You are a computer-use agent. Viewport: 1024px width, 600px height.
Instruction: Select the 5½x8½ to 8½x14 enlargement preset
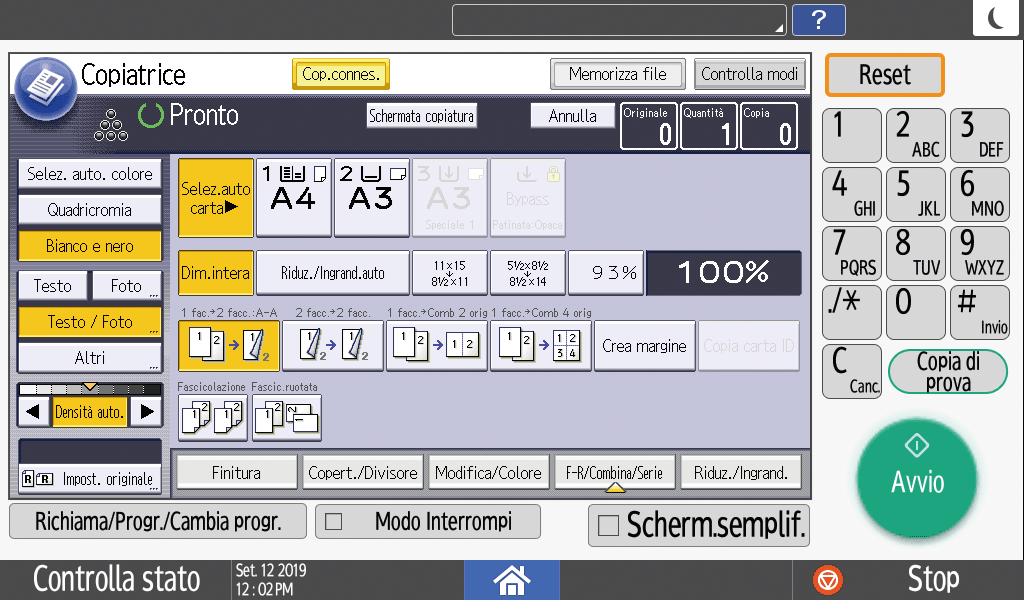[528, 273]
